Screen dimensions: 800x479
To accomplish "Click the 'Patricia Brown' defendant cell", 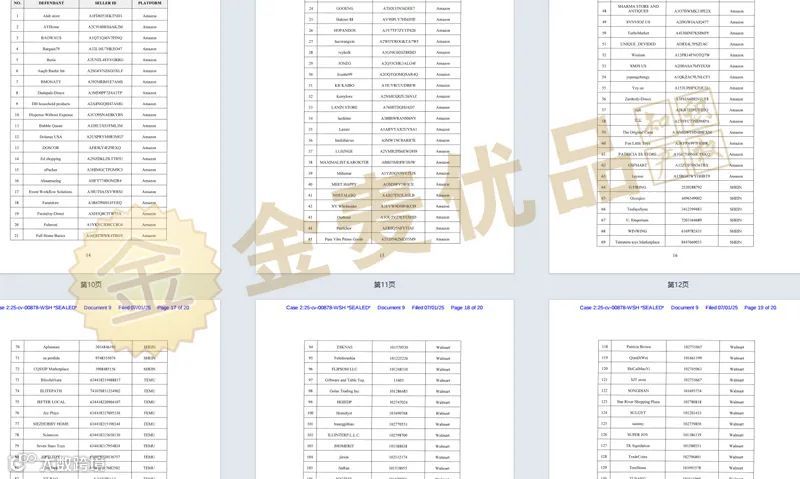I will pyautogui.click(x=638, y=347).
